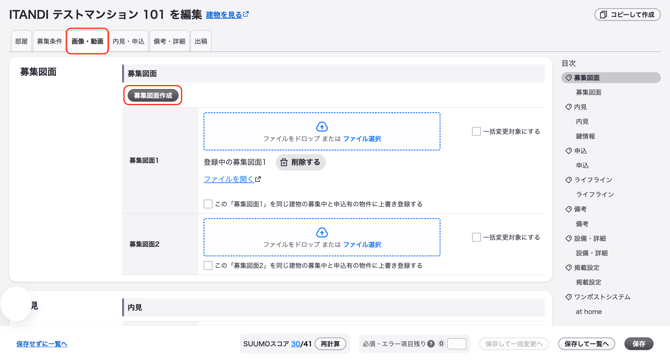Screen dimensions: 670x362
Task: Open the 内見・申込 tab
Action: [128, 41]
